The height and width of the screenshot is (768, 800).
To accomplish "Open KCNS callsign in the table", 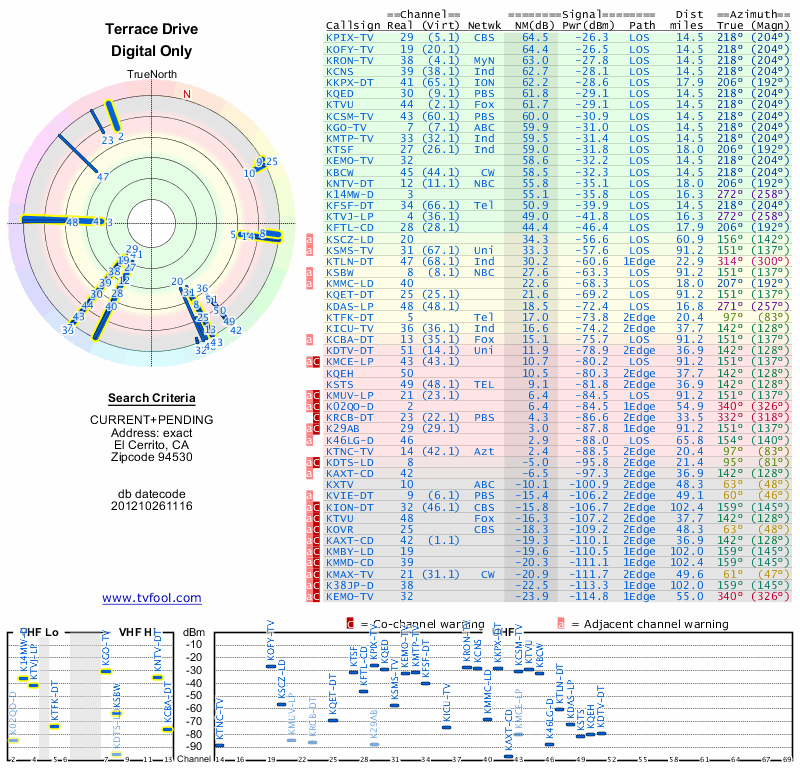I will (340, 71).
